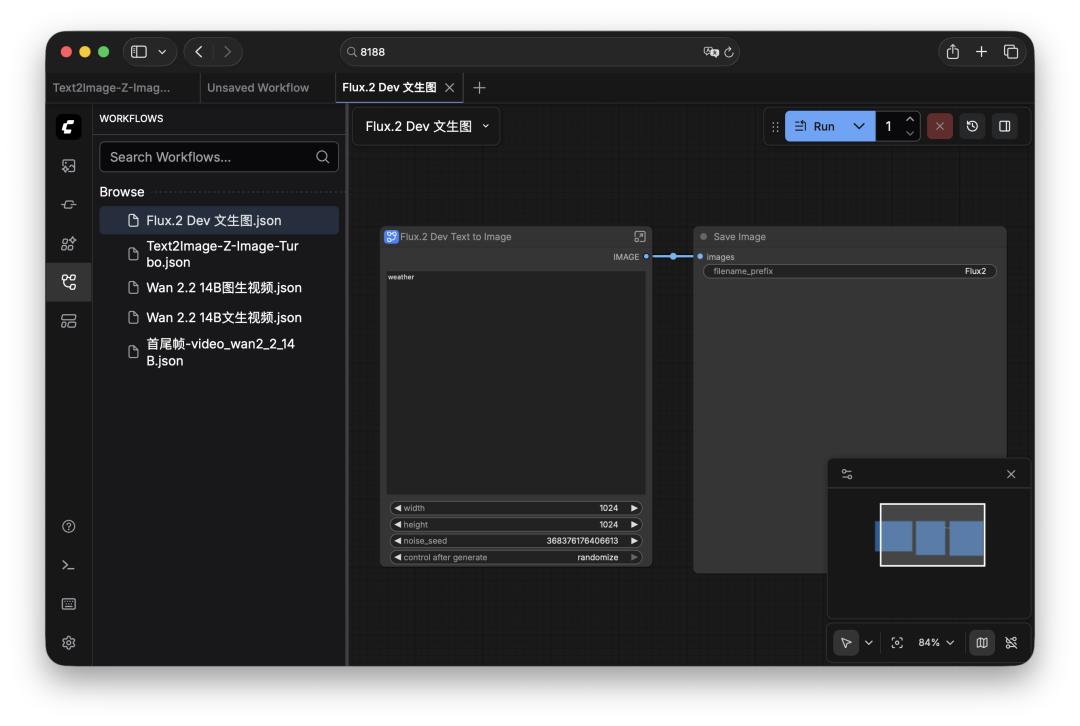Open Wan 2.2 14B图生视频.json workflow
Viewport: 1080px width, 726px height.
click(x=223, y=288)
